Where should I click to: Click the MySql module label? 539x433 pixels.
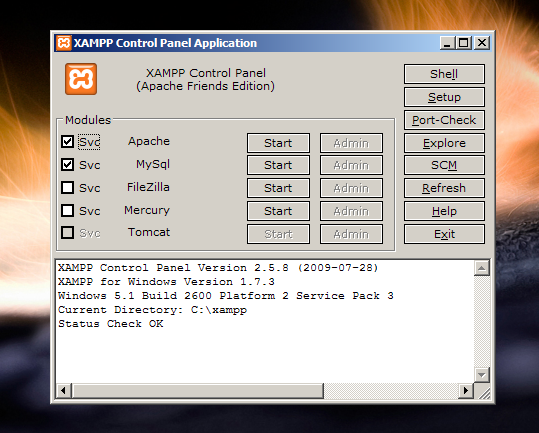click(x=153, y=164)
